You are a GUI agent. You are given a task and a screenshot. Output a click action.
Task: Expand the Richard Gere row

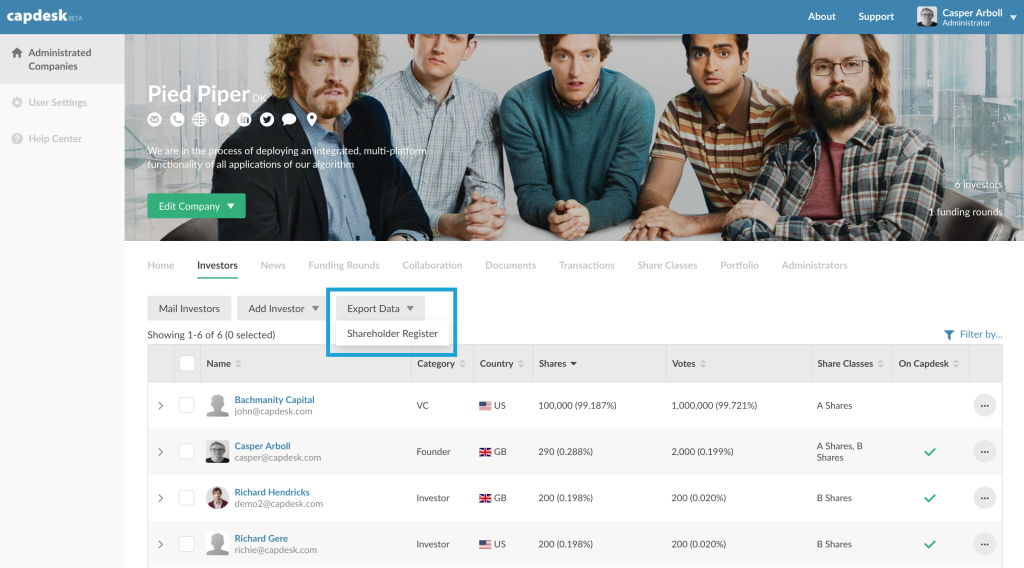point(161,544)
